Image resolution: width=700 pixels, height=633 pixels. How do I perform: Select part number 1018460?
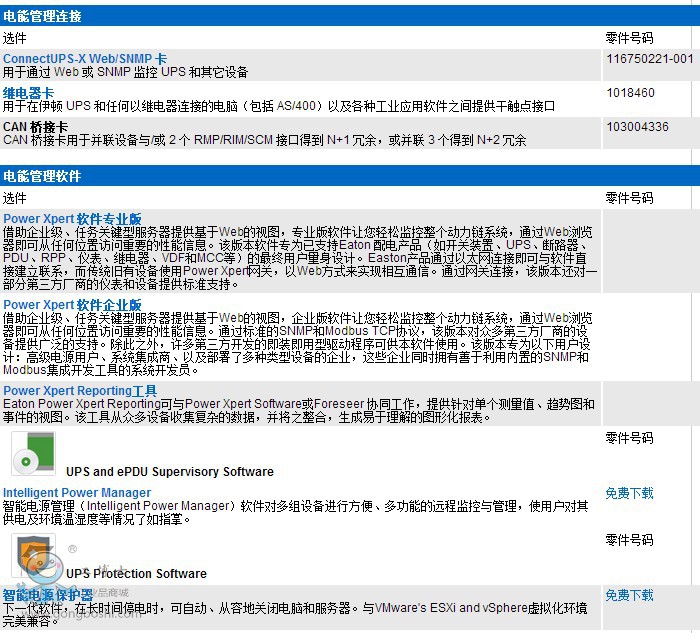tap(630, 93)
